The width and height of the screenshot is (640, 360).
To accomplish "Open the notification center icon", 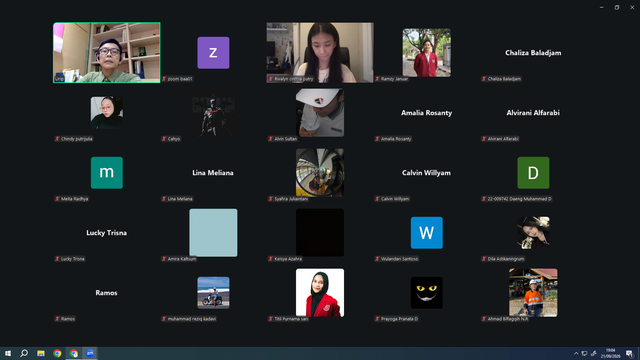I will [629, 353].
